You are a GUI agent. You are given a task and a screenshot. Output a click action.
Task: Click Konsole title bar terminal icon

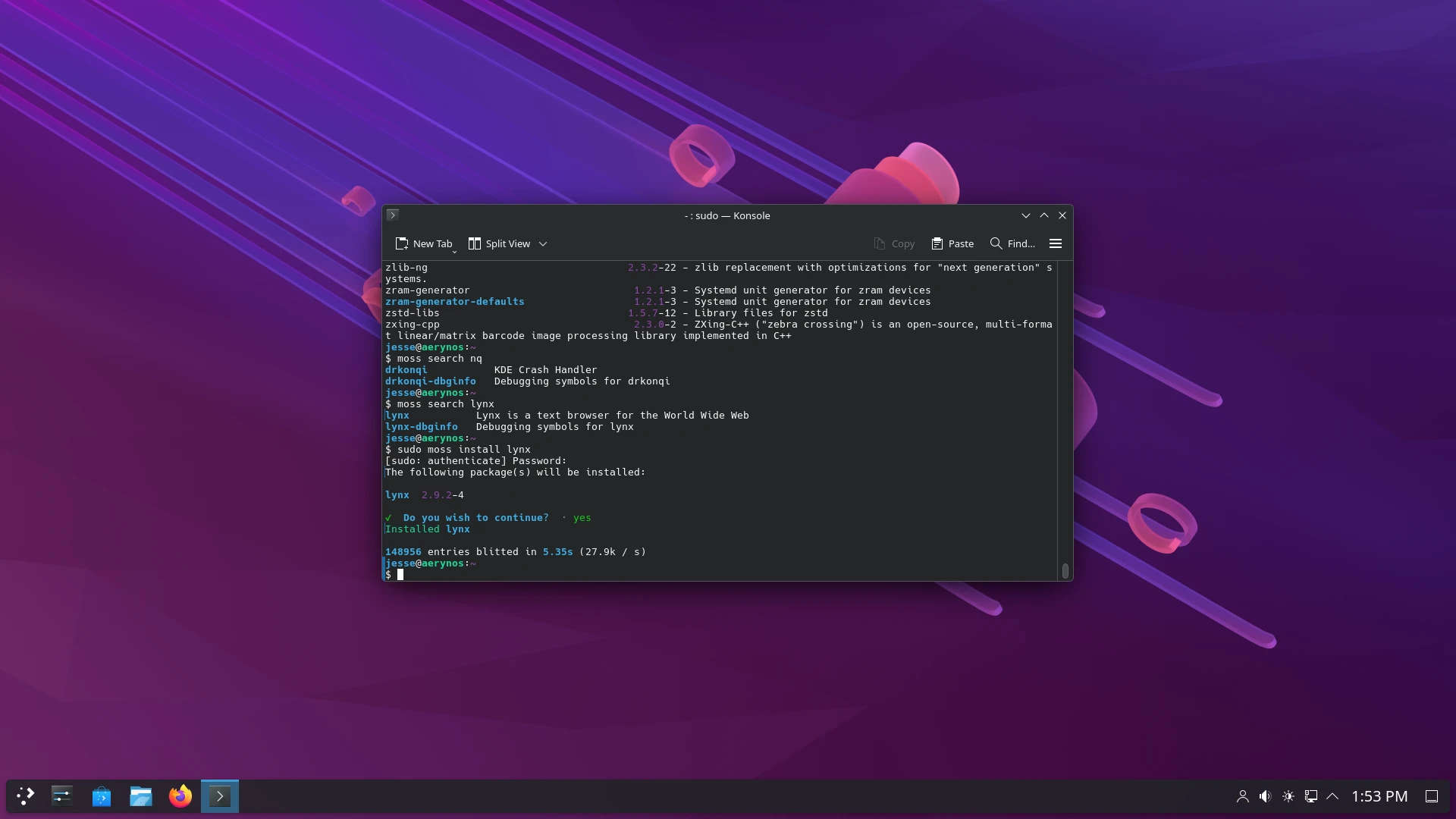[x=393, y=215]
